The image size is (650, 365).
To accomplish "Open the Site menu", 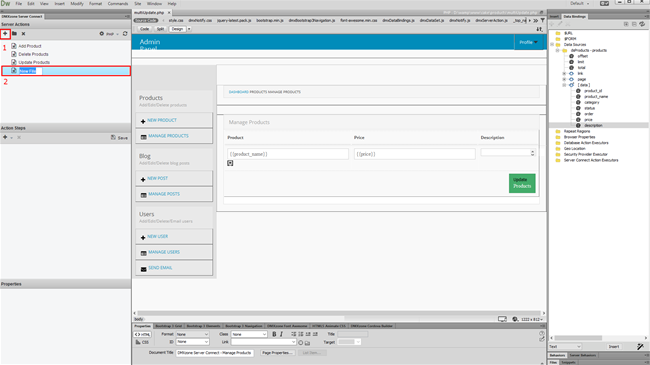I will coord(138,3).
